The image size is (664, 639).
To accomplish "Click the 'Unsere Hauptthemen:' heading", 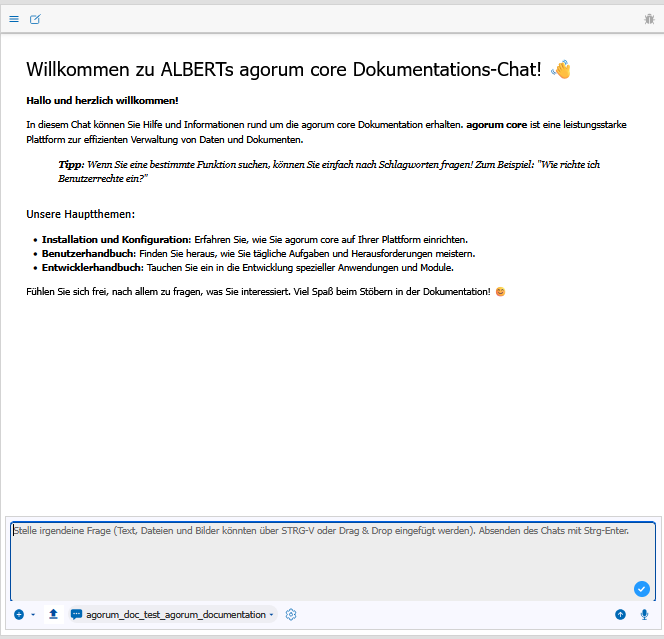I will (80, 214).
